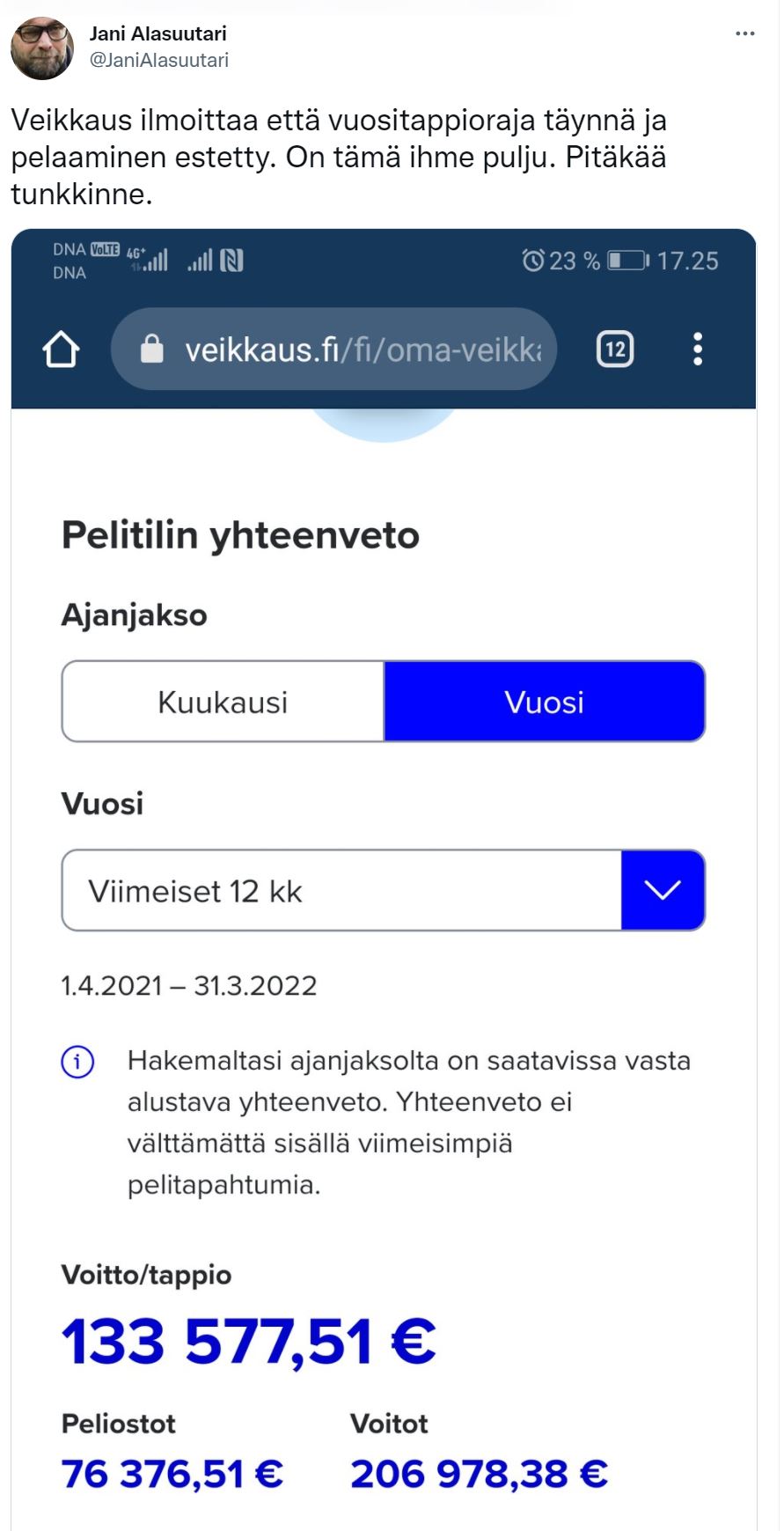Tap the 133 577,51 € win/loss total
Viewport: 784px width, 1531px height.
pyautogui.click(x=249, y=1342)
